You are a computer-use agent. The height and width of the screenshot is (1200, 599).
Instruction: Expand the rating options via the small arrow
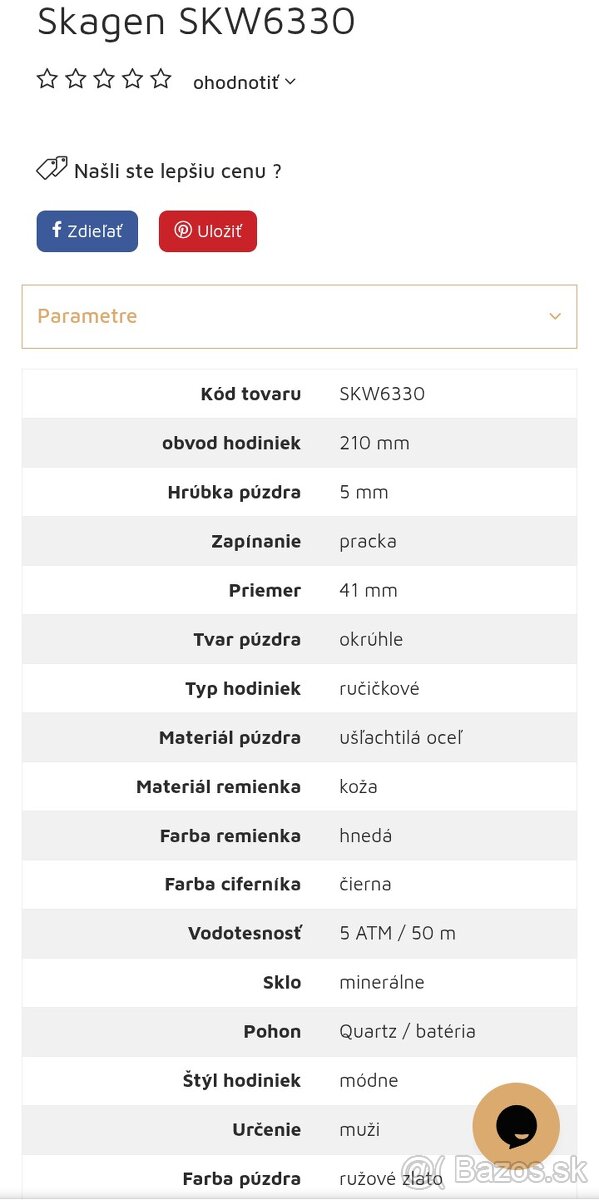click(288, 82)
